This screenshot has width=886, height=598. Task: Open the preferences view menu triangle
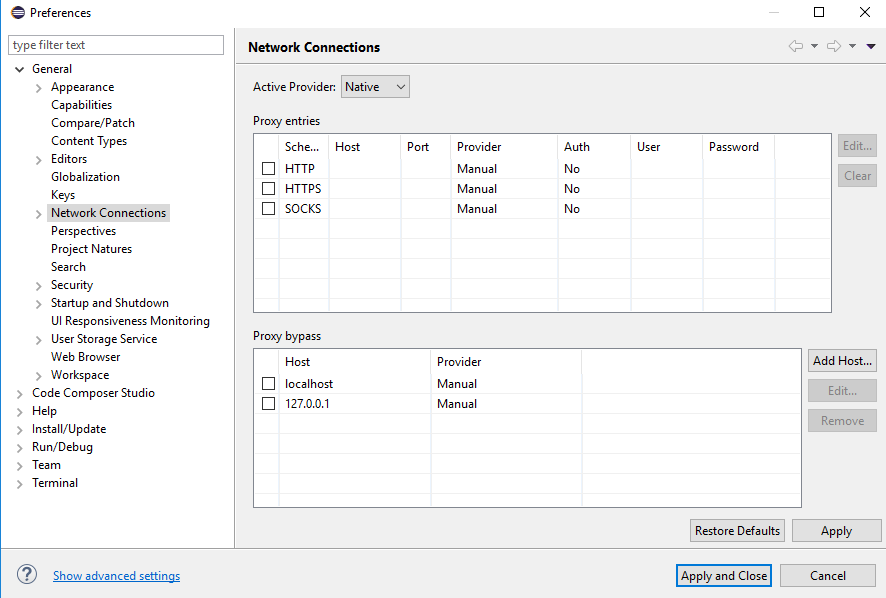pyautogui.click(x=871, y=46)
